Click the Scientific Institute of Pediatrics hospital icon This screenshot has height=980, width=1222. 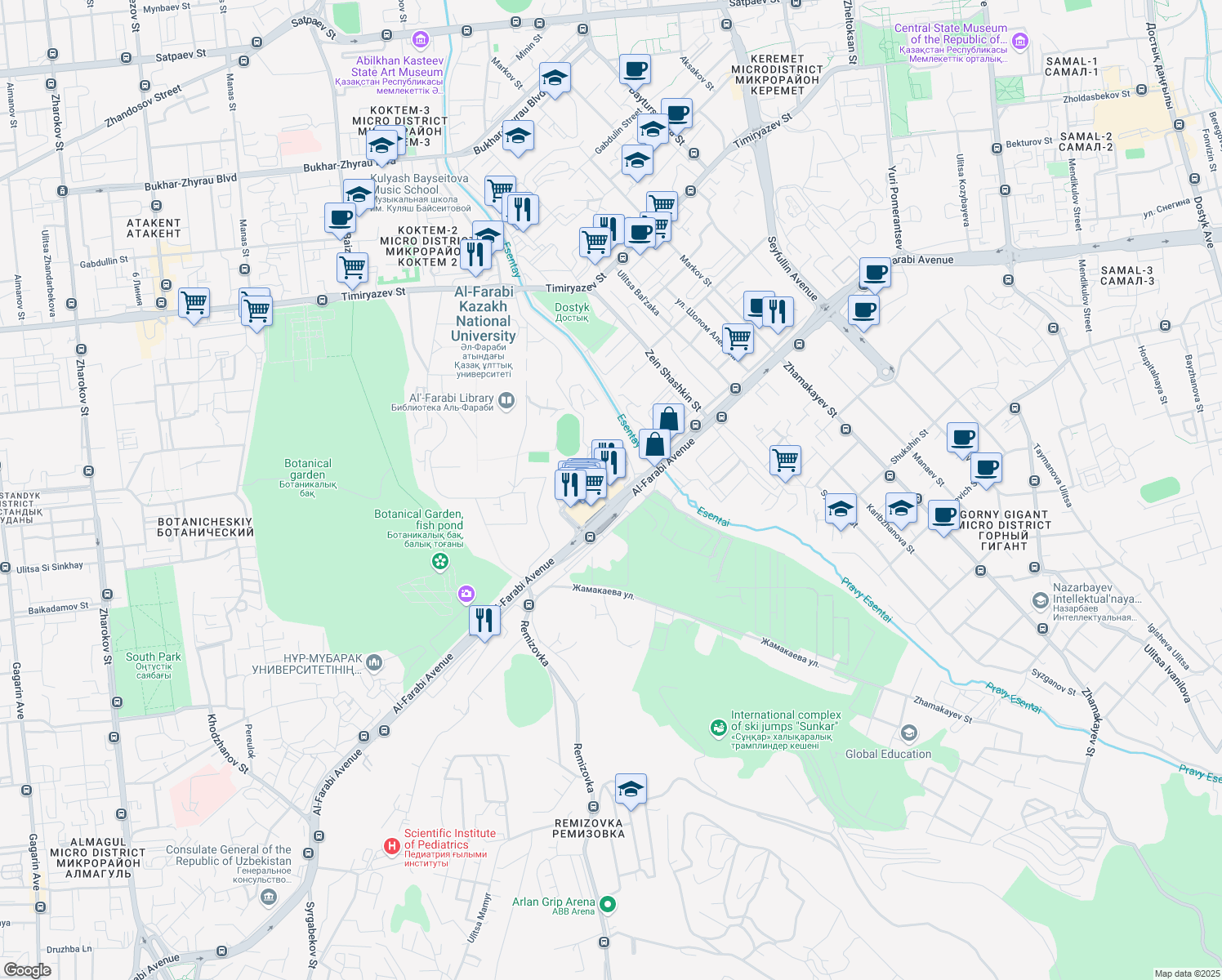click(x=392, y=847)
